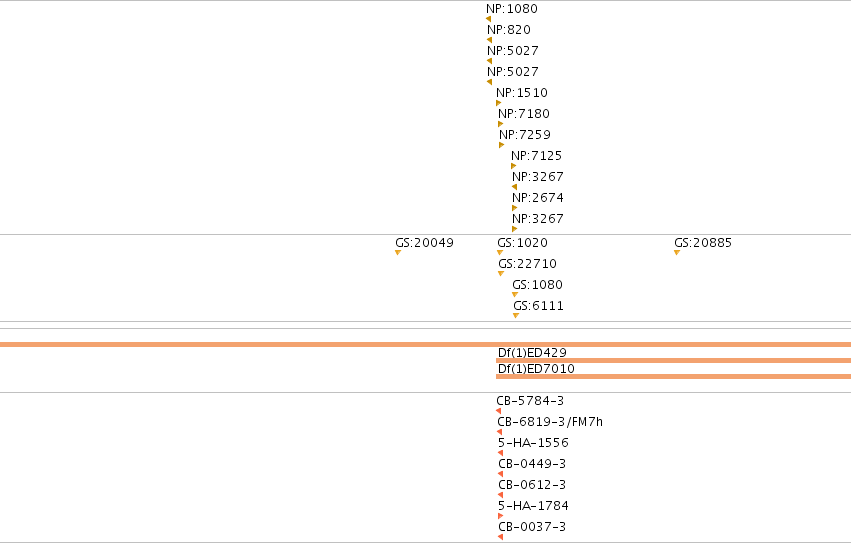Click the red arrow beneath CB-0037-3
The width and height of the screenshot is (851, 543).
[x=500, y=537]
